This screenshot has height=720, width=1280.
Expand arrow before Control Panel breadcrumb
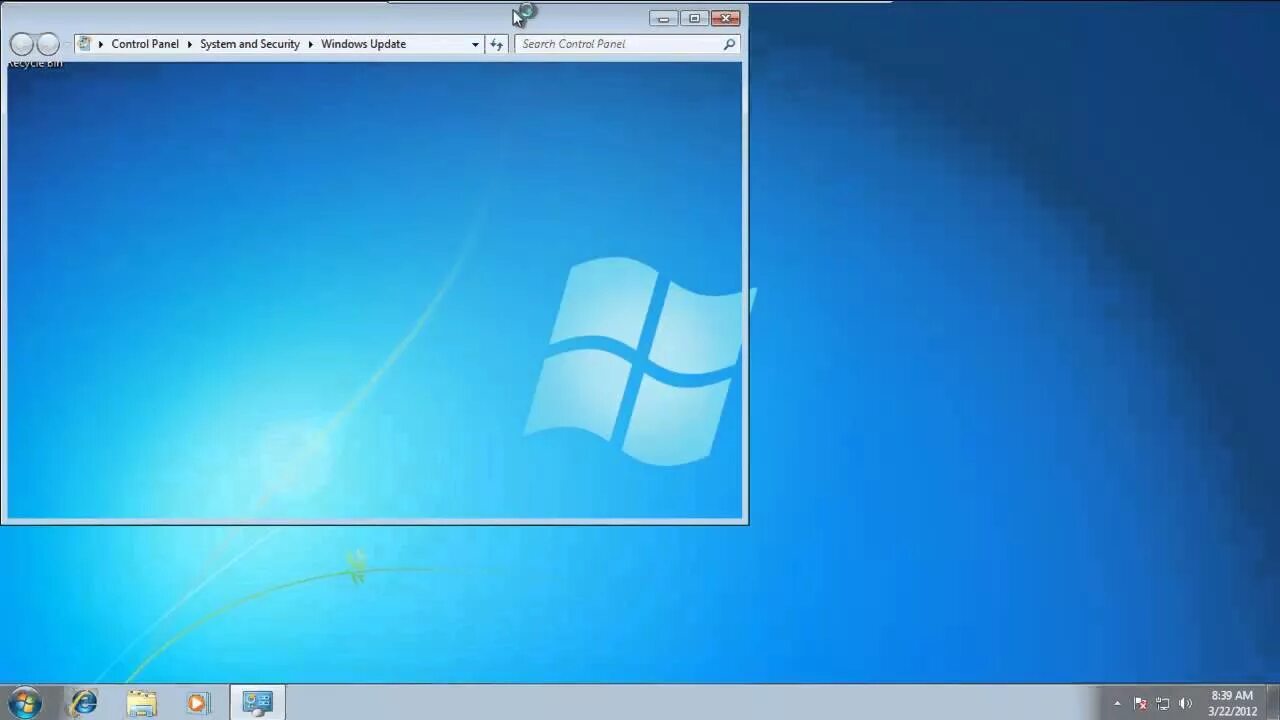[101, 44]
